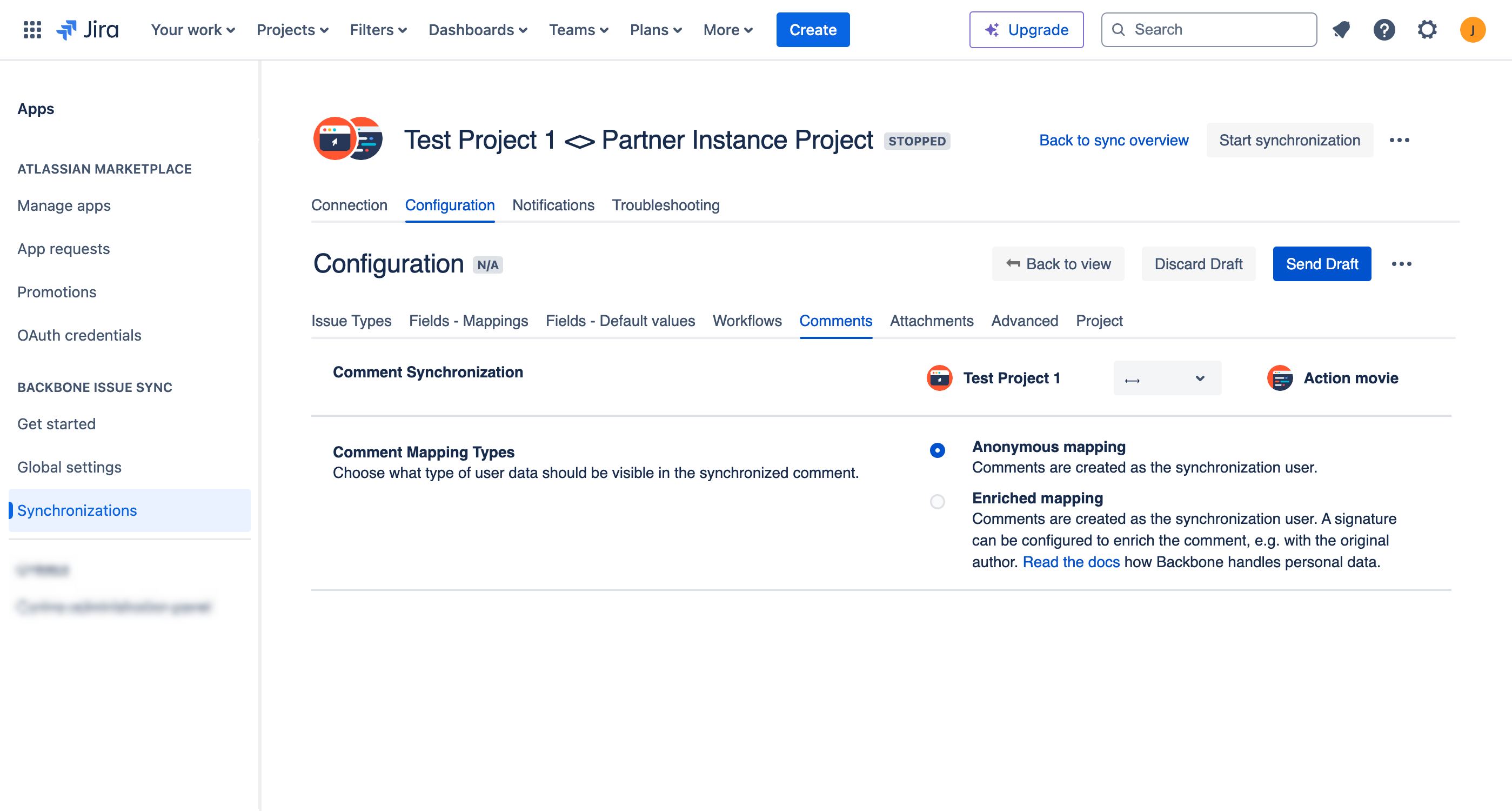Expand the Projects menu
Screen dimensions: 1512x811
292,29
